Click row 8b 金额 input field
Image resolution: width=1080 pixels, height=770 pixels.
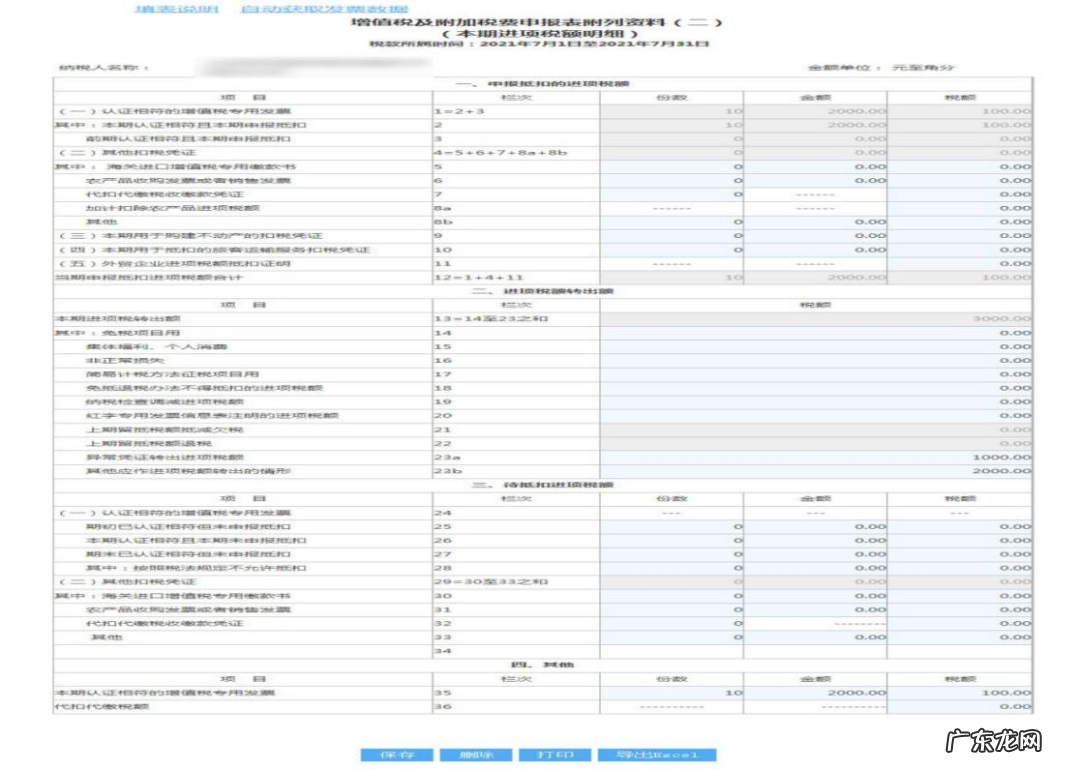[815, 222]
